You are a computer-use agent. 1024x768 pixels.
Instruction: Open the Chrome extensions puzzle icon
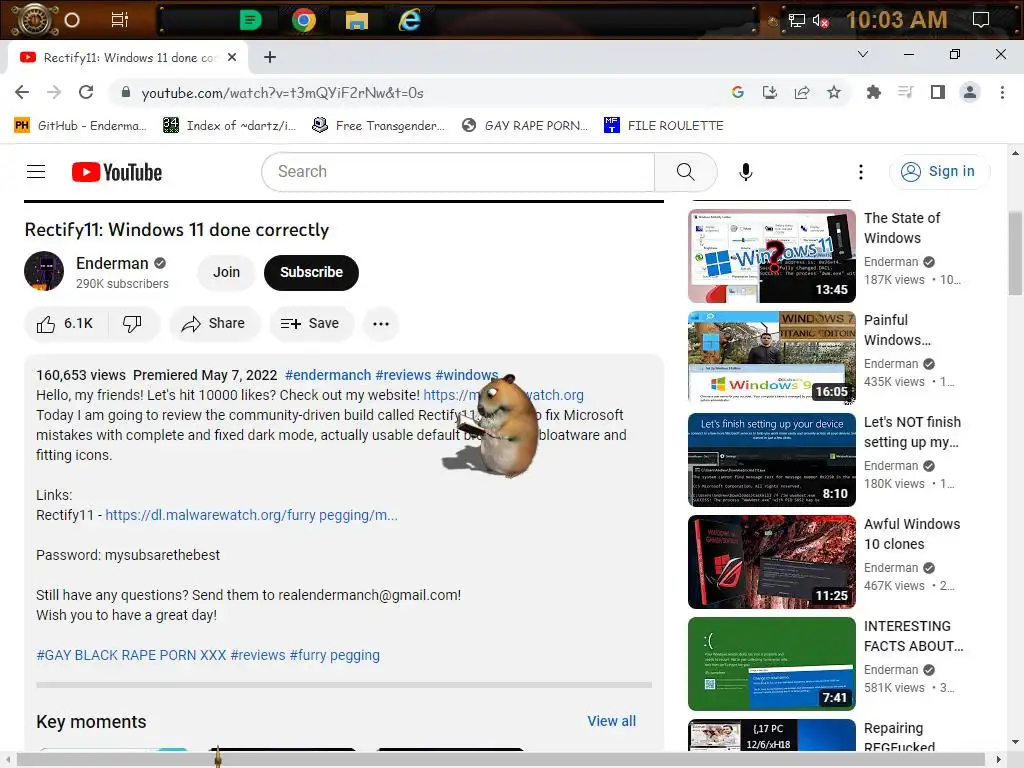click(873, 93)
